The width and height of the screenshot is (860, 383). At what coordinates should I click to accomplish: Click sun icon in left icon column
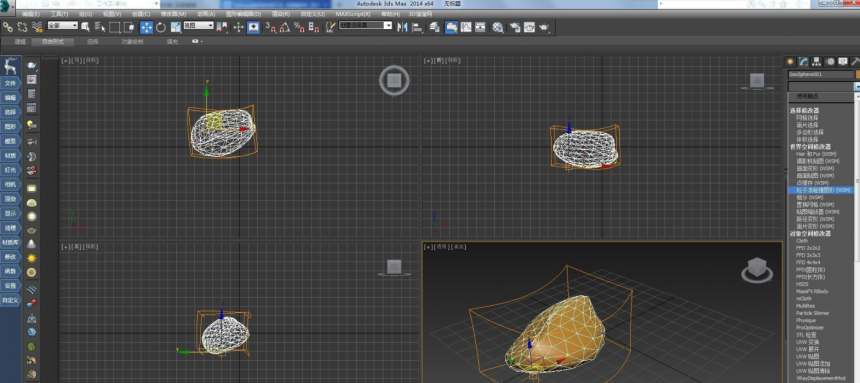point(32,258)
